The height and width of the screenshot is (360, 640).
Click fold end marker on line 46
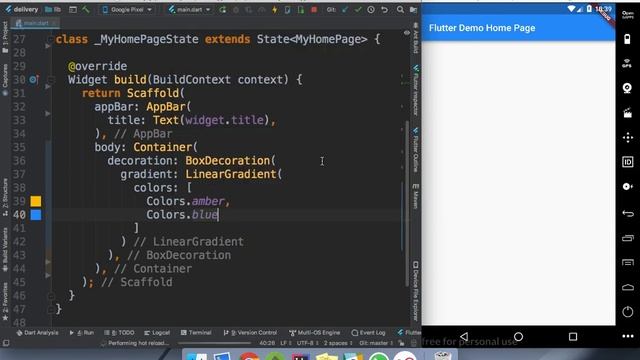(x=51, y=296)
